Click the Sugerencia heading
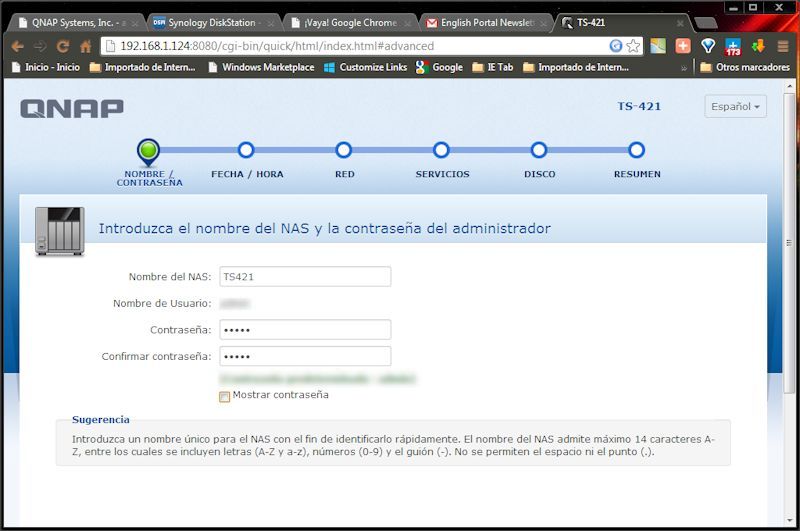The width and height of the screenshot is (800, 531). click(101, 420)
